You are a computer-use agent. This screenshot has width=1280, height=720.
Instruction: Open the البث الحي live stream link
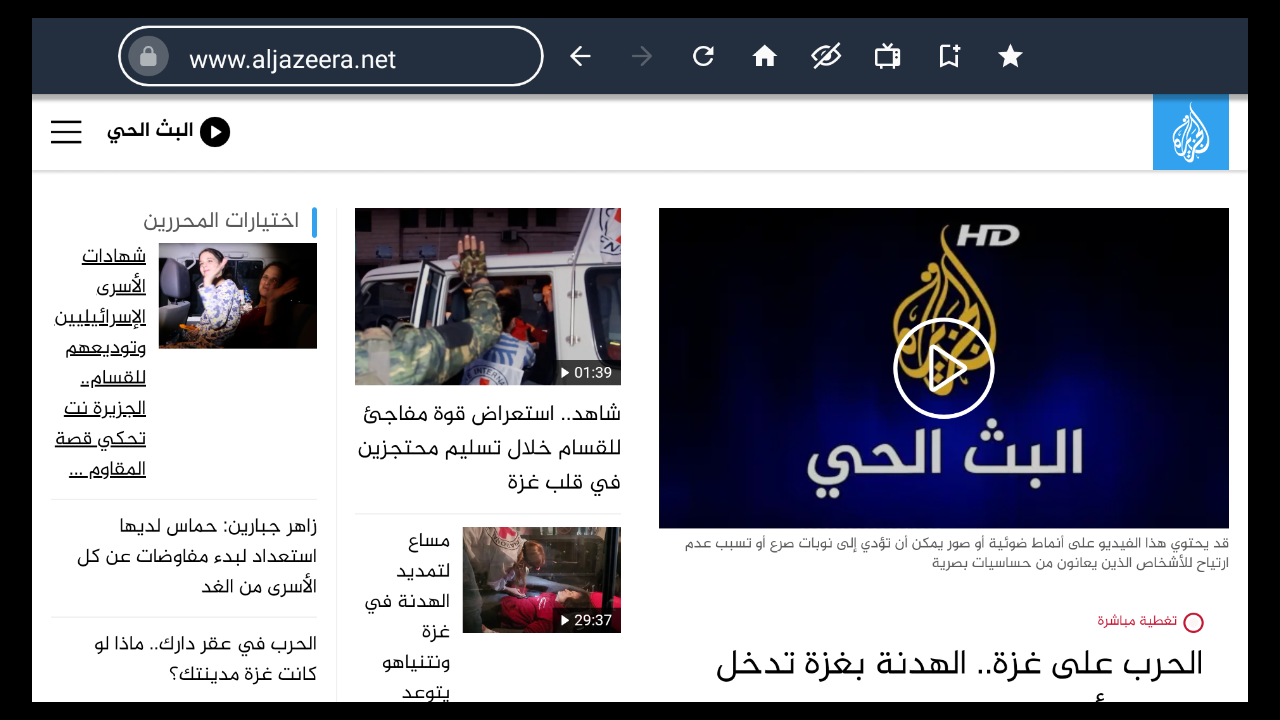point(168,132)
